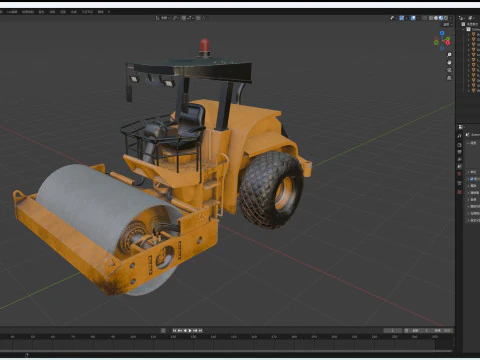Open the Render properties tab
480x360 pixels.
[x=459, y=145]
